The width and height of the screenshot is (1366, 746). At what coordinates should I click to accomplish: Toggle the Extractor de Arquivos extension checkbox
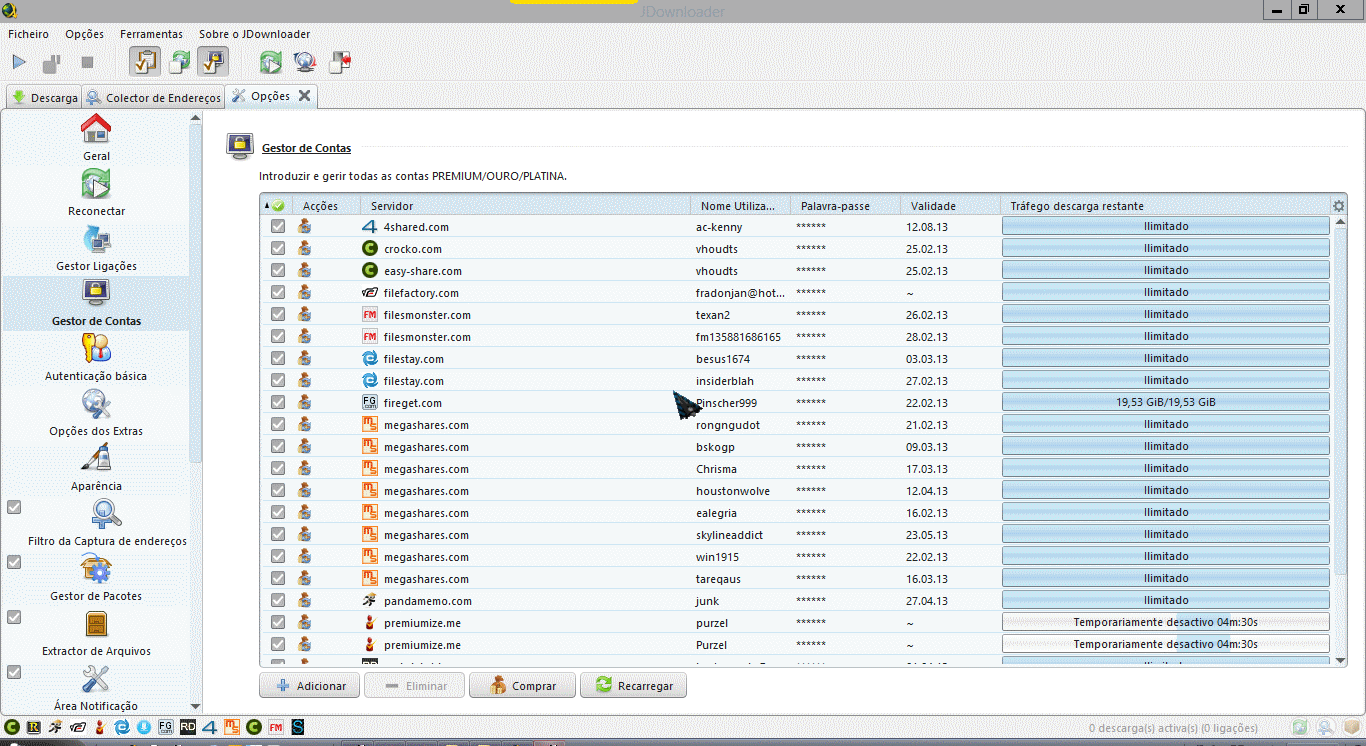tap(14, 617)
